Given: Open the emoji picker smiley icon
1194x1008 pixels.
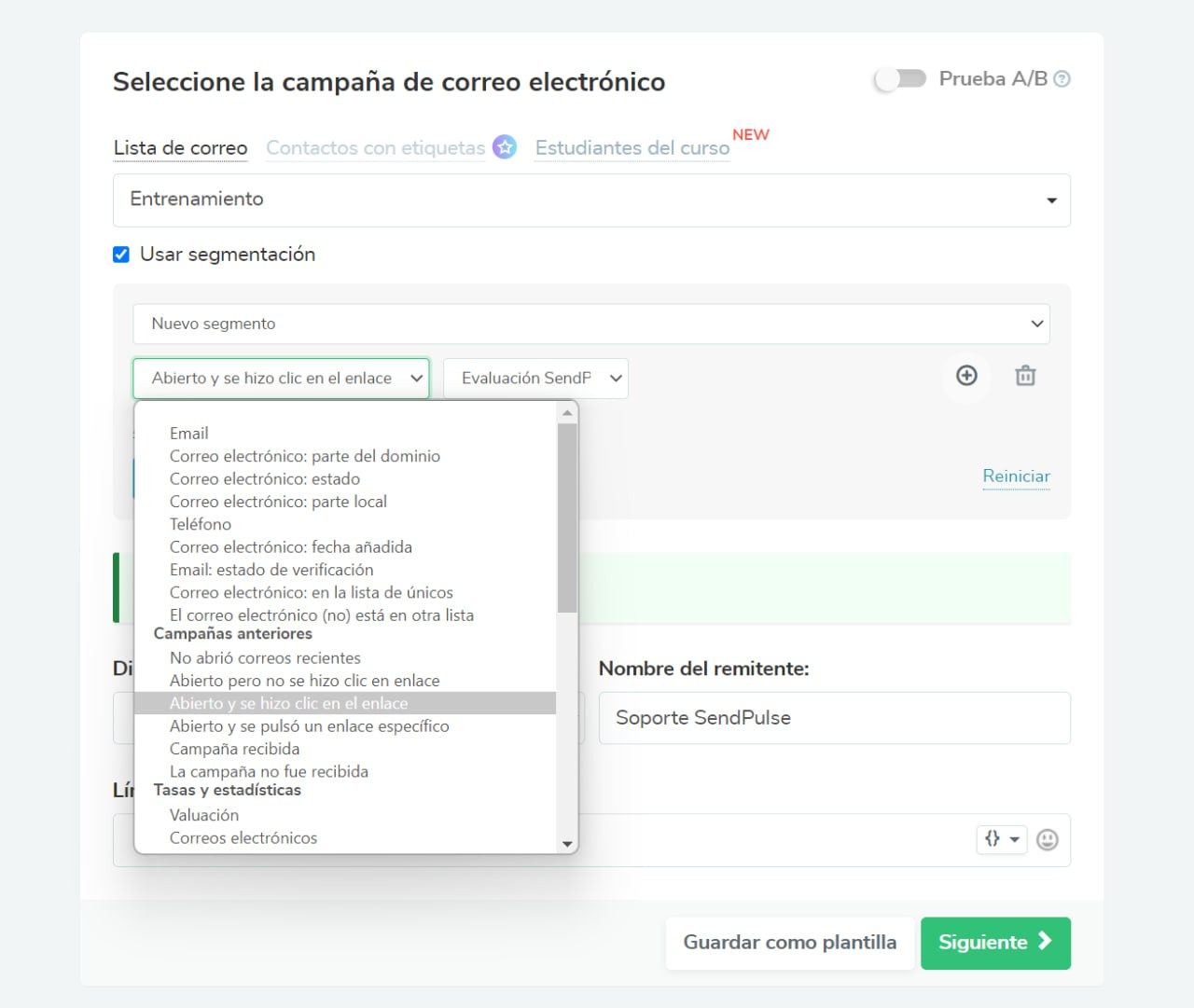Looking at the screenshot, I should click(x=1048, y=840).
